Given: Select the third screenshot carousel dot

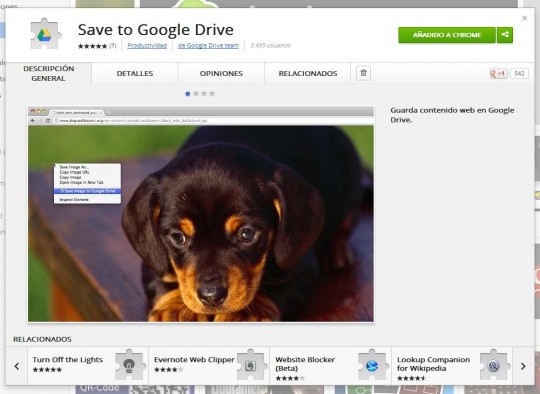Looking at the screenshot, I should point(204,94).
